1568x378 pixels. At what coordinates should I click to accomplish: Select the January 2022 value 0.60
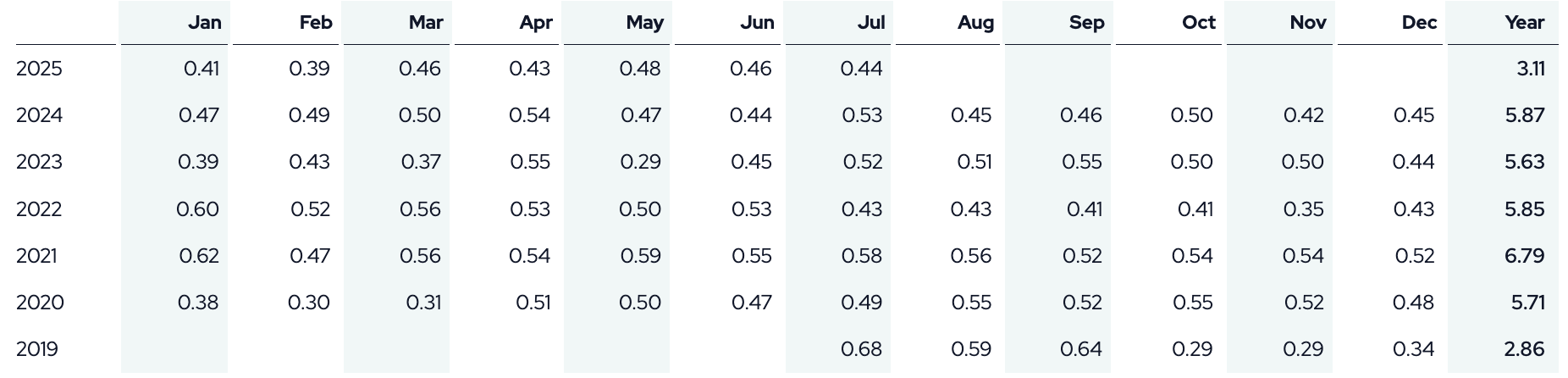coord(197,209)
